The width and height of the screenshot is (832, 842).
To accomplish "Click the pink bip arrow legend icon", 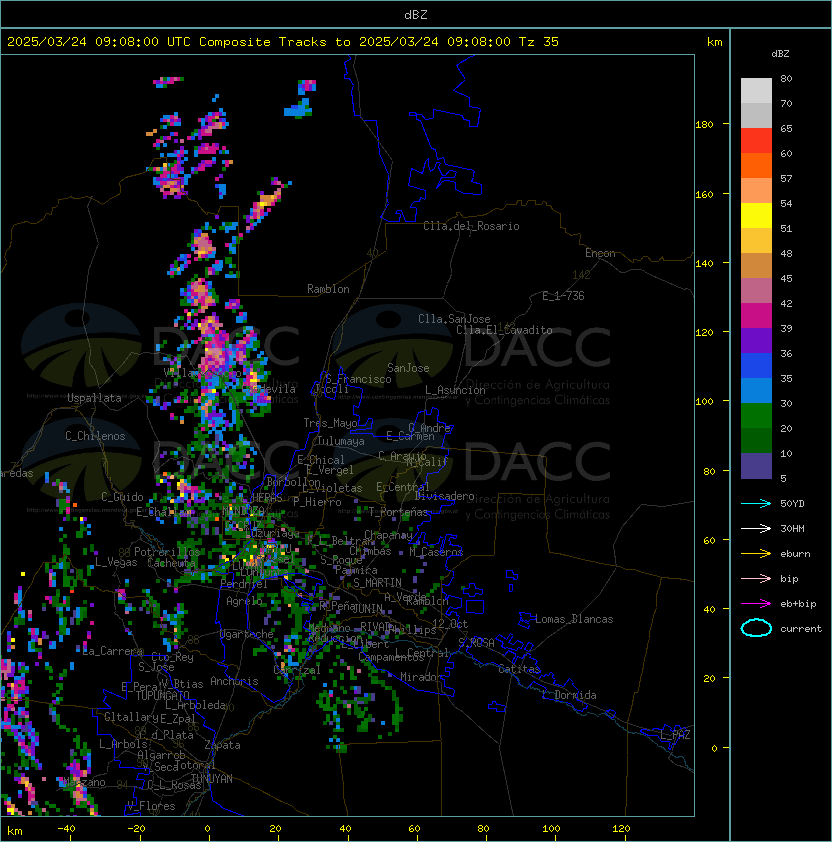I will coord(756,579).
